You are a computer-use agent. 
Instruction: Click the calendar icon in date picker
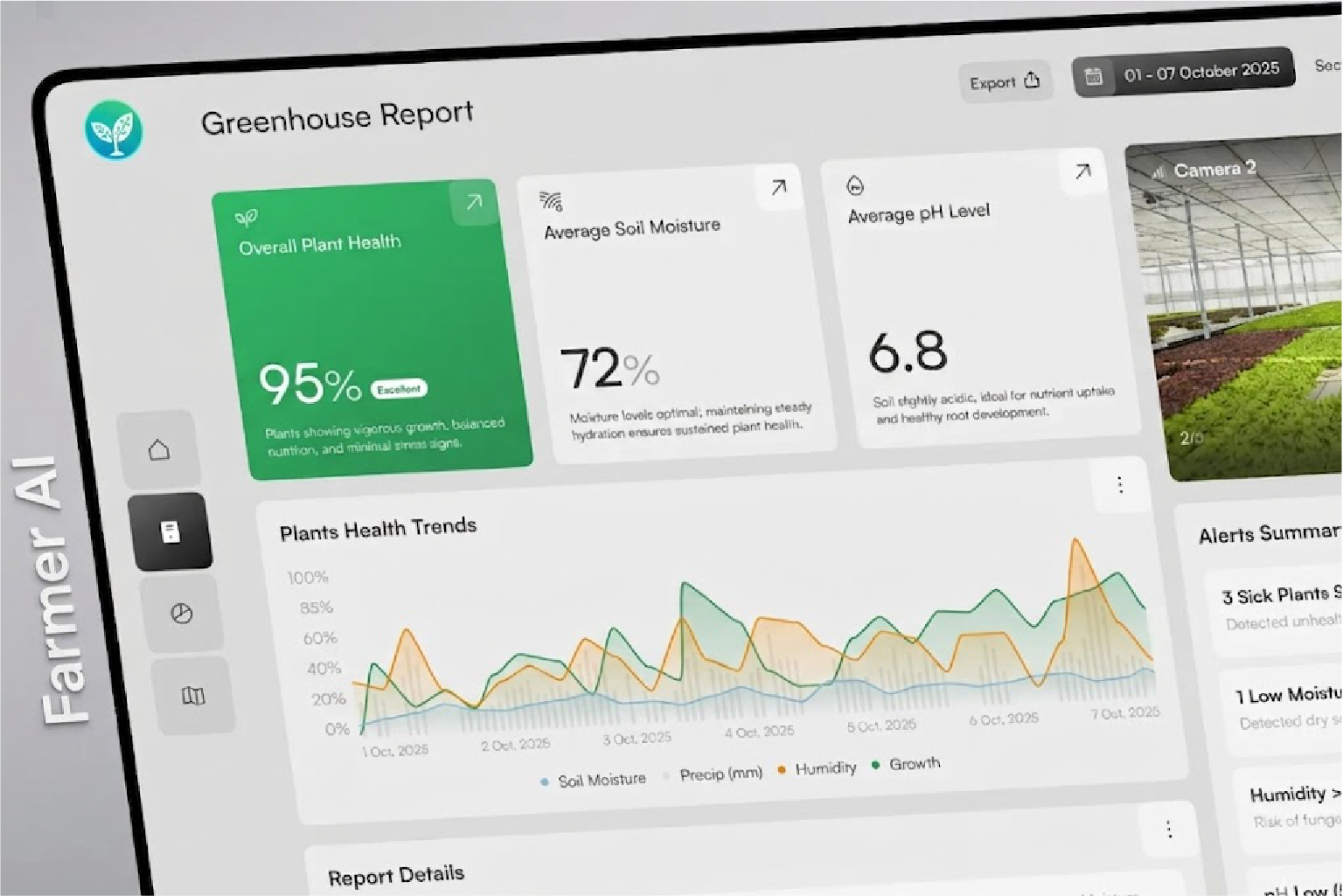click(x=1094, y=77)
